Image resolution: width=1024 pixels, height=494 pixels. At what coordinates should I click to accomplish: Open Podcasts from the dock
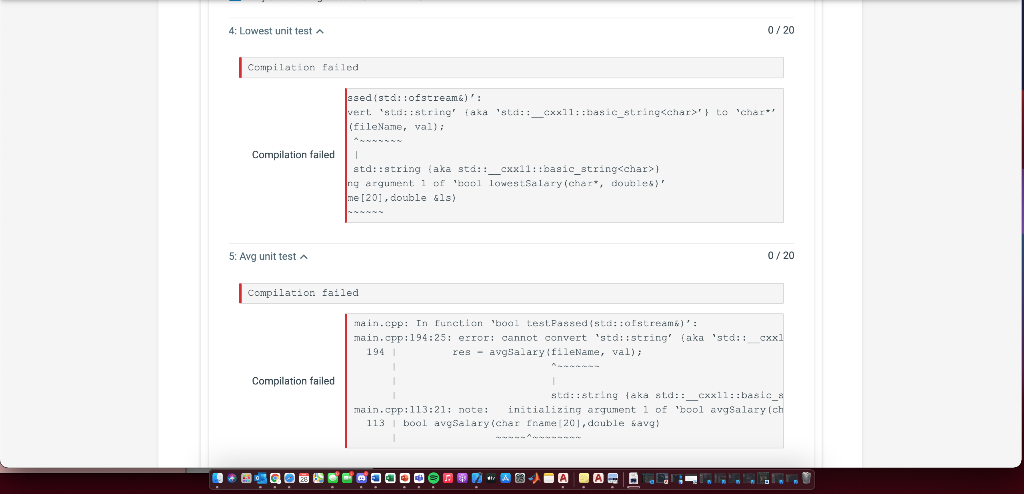click(x=462, y=478)
